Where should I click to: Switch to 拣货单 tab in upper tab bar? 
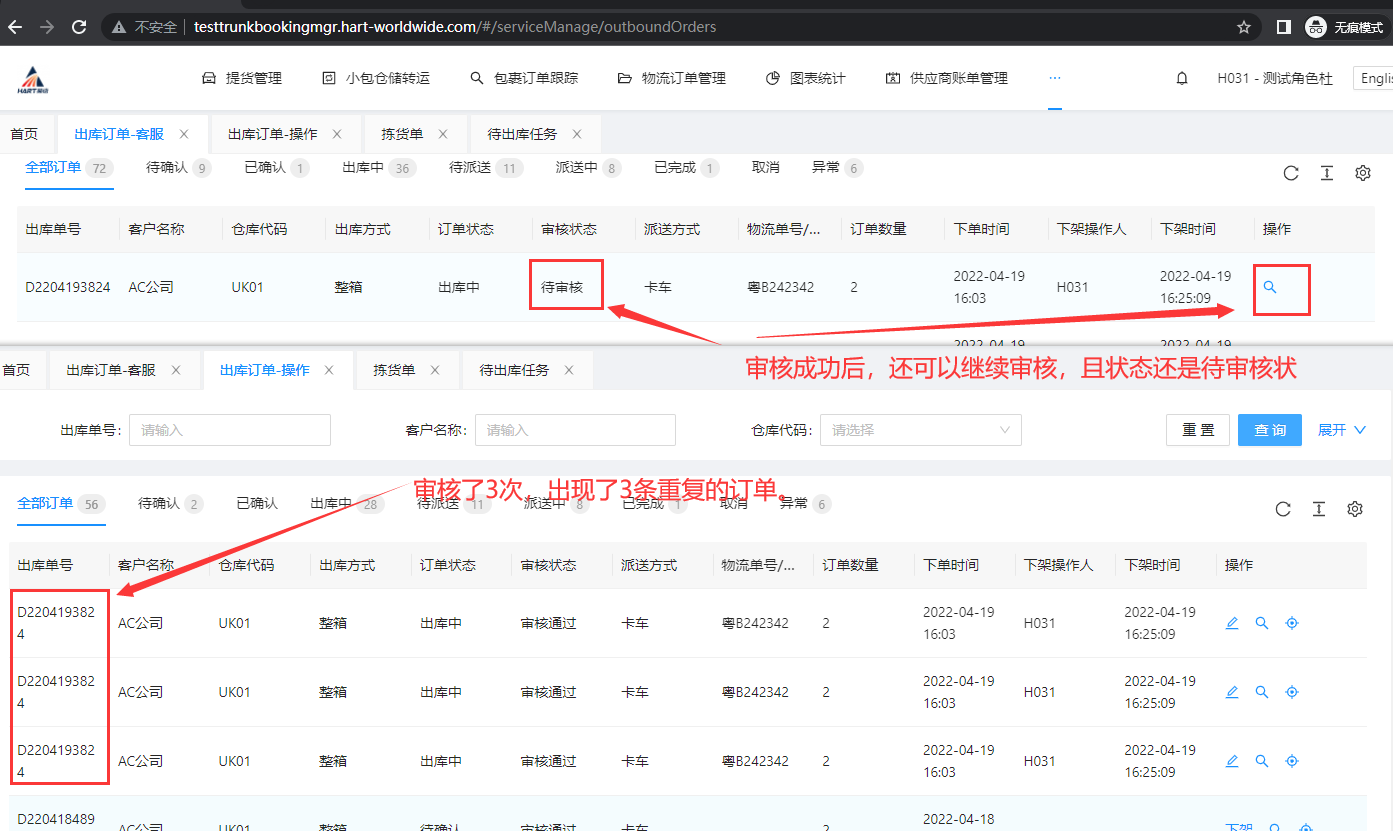pyautogui.click(x=402, y=134)
